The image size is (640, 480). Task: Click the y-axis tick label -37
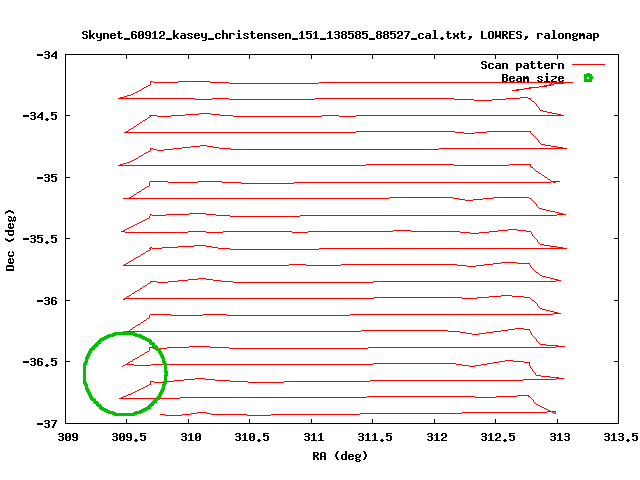[47, 423]
